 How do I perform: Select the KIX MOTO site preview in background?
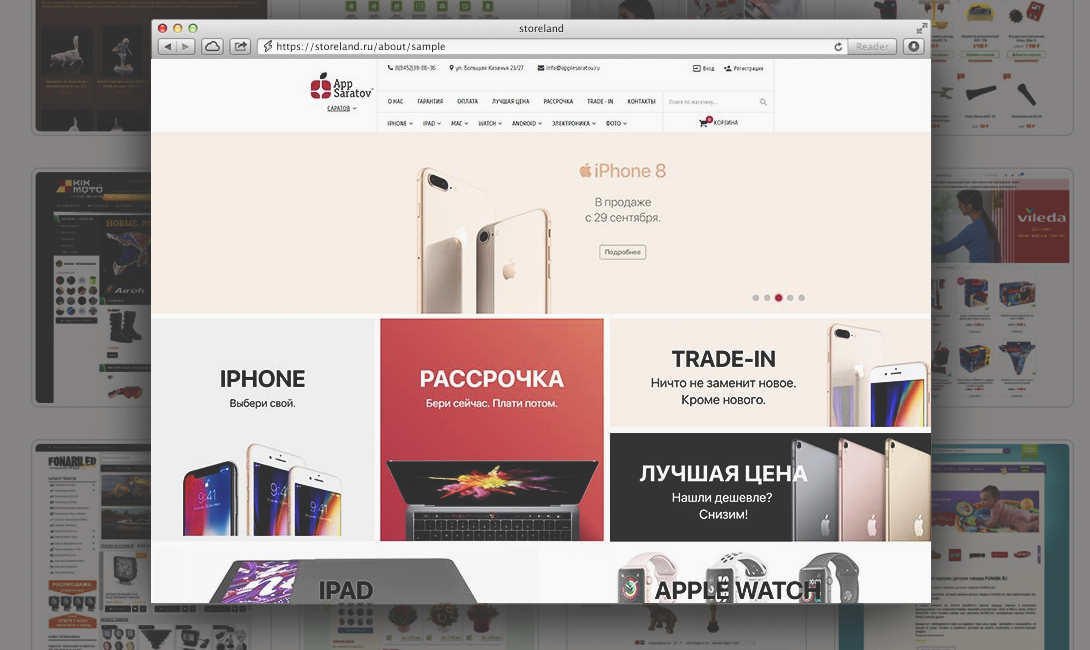[x=92, y=288]
